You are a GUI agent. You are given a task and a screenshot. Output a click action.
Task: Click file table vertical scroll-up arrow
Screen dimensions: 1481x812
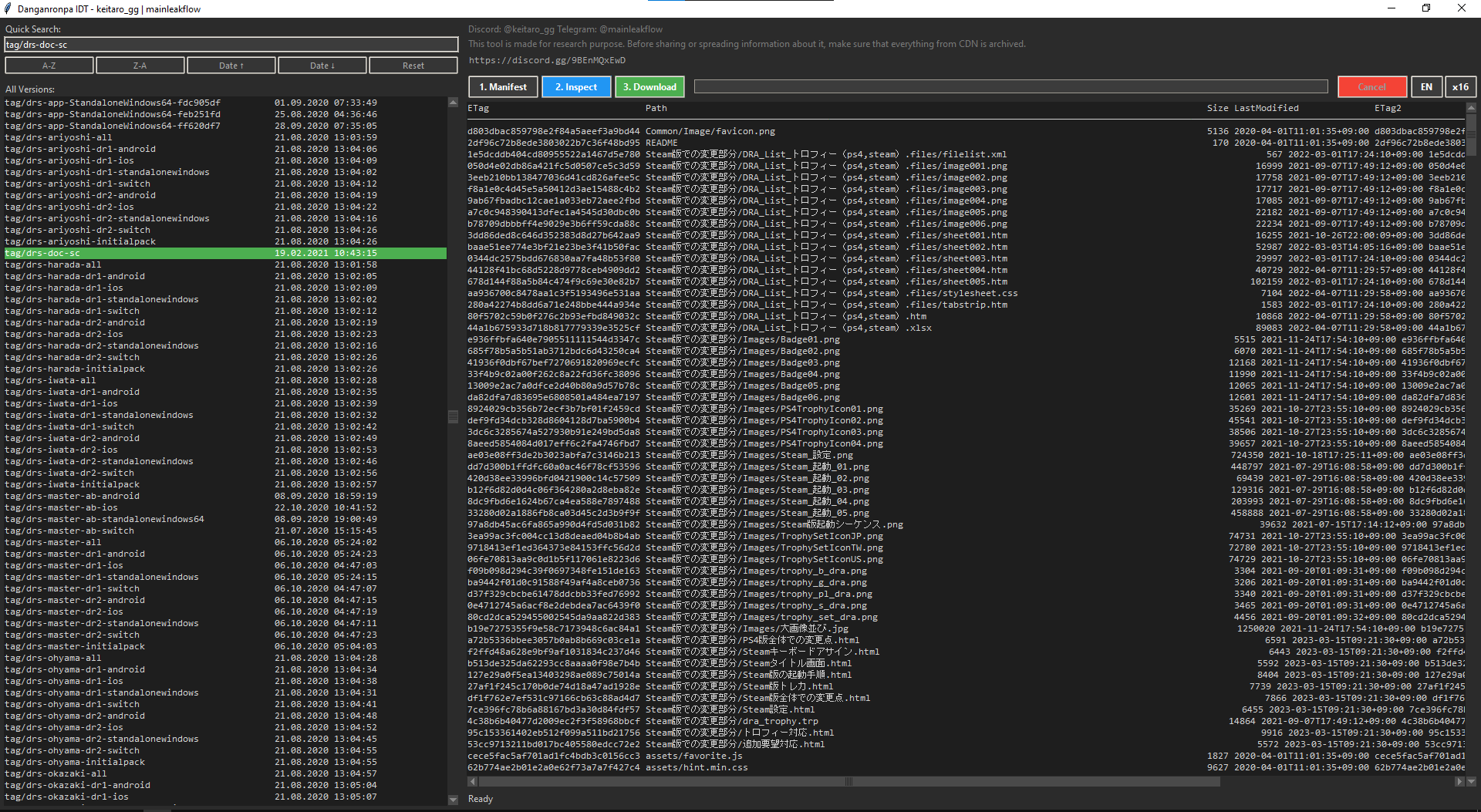coord(1471,108)
